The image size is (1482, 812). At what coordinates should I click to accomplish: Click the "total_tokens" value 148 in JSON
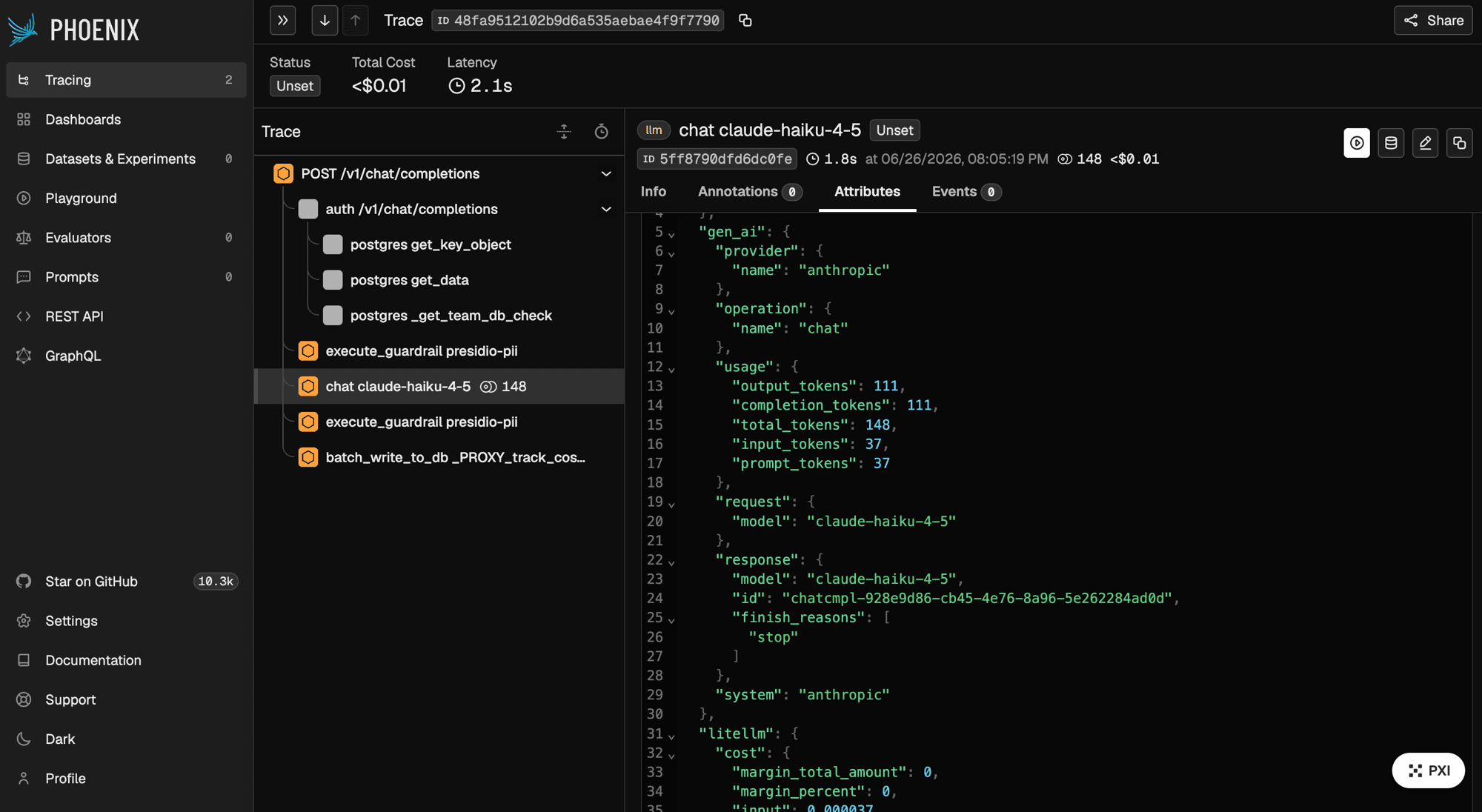point(877,425)
